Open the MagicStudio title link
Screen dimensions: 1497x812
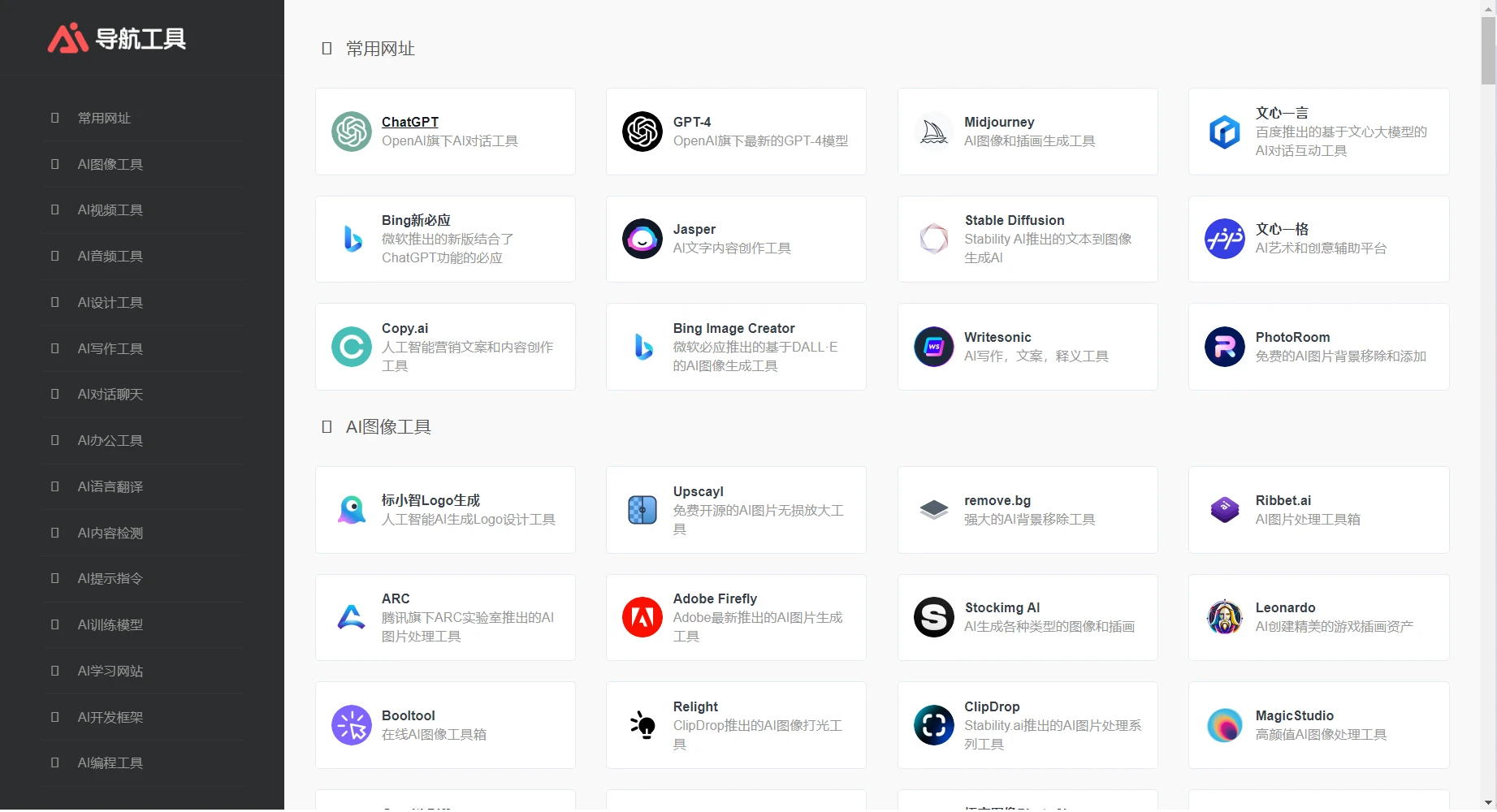pos(1295,715)
